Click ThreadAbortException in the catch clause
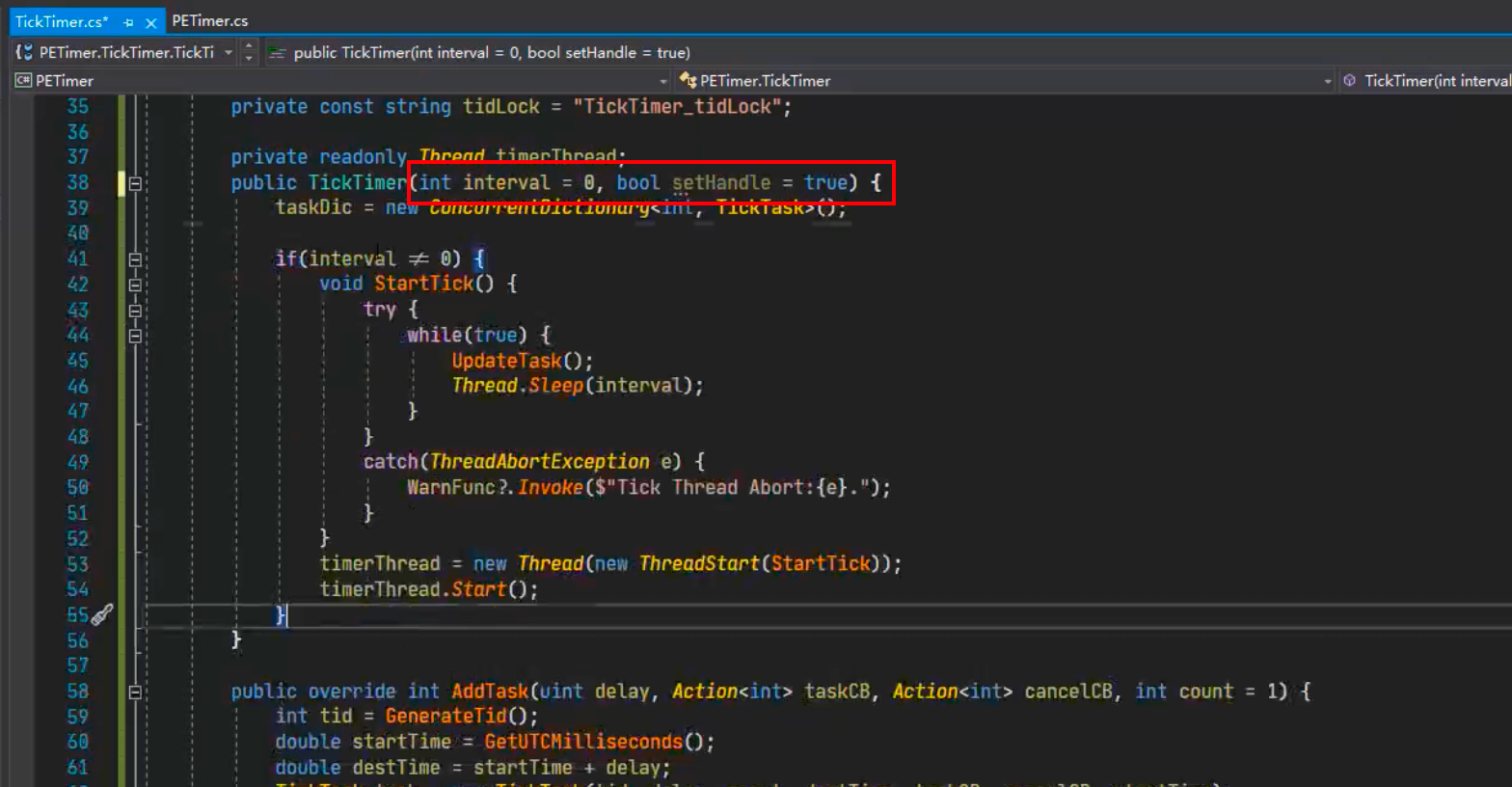Image resolution: width=1512 pixels, height=787 pixels. (539, 462)
